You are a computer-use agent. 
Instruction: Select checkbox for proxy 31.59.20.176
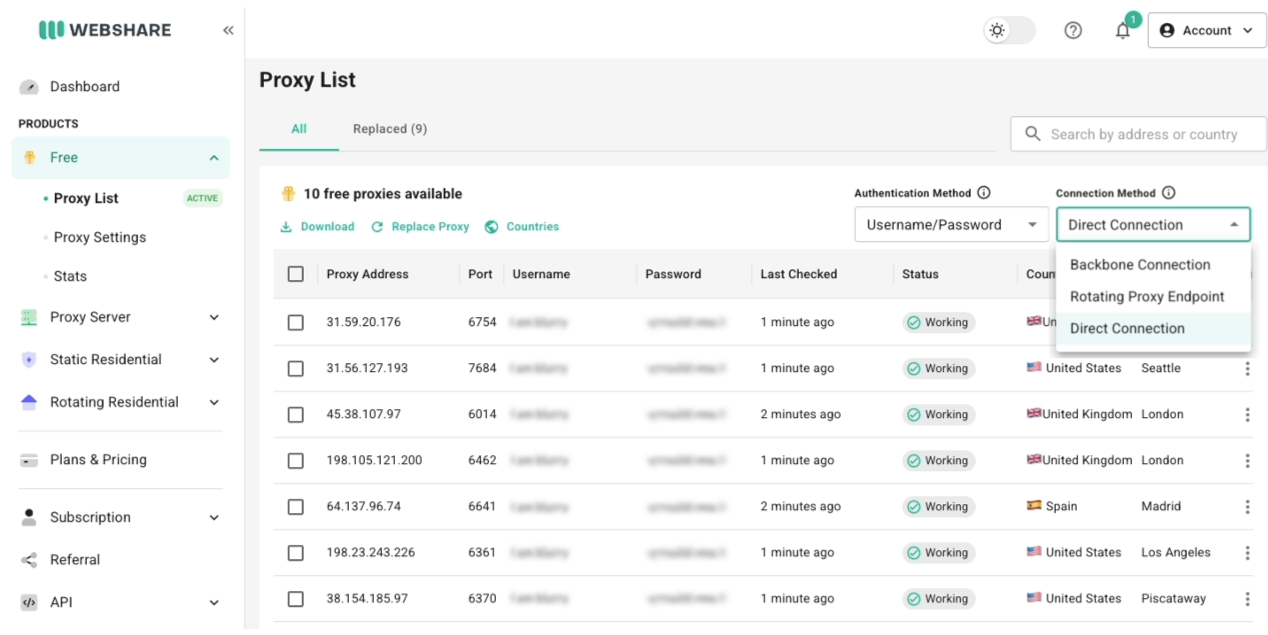coord(295,322)
